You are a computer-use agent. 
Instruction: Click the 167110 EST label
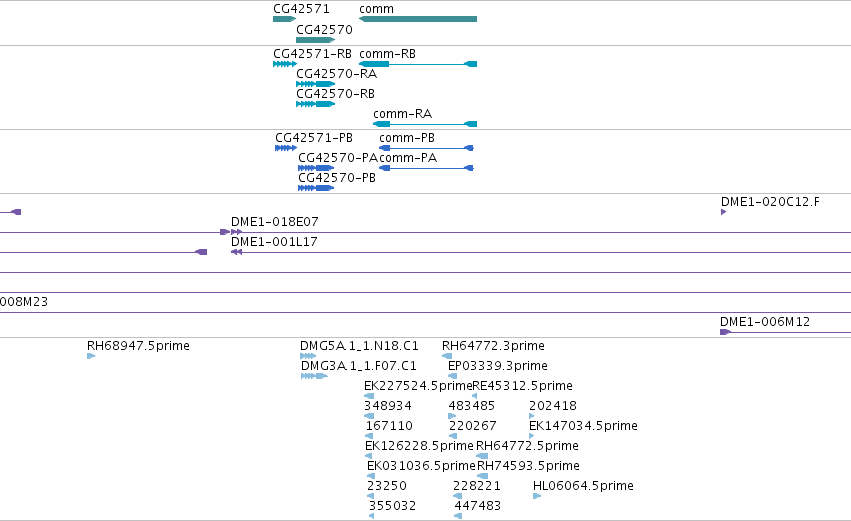pyautogui.click(x=389, y=426)
